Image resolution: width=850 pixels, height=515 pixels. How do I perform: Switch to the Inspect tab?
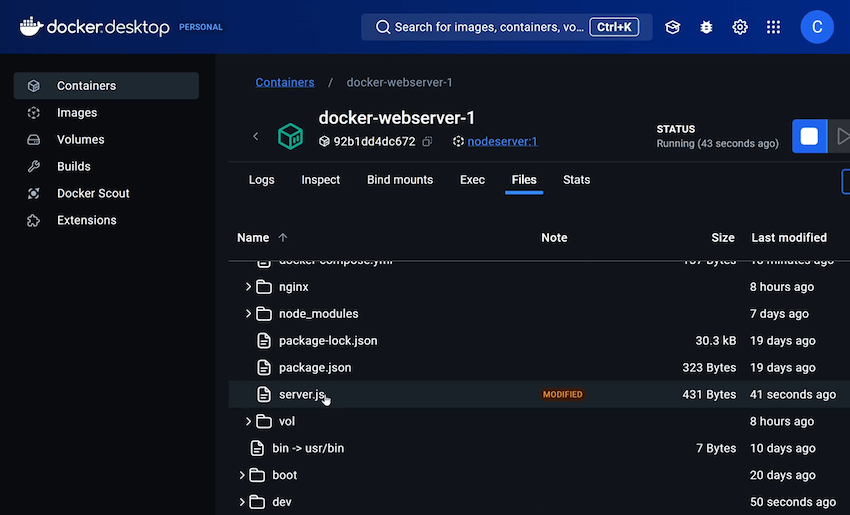(320, 180)
